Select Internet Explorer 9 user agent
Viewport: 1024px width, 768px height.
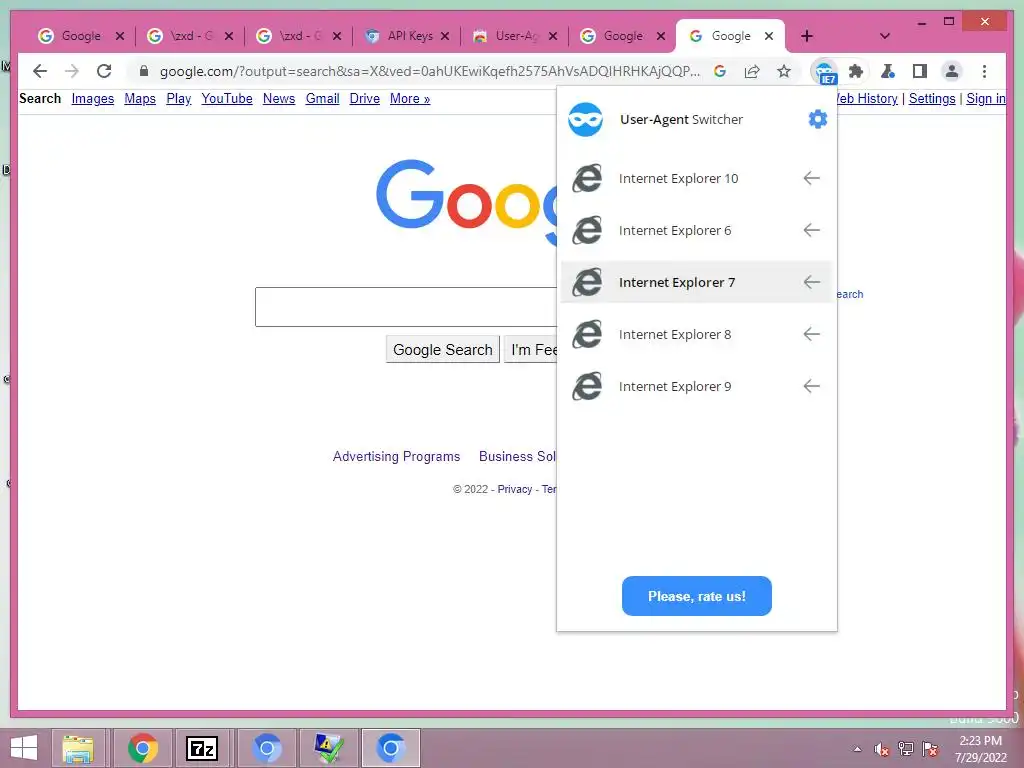[696, 387]
